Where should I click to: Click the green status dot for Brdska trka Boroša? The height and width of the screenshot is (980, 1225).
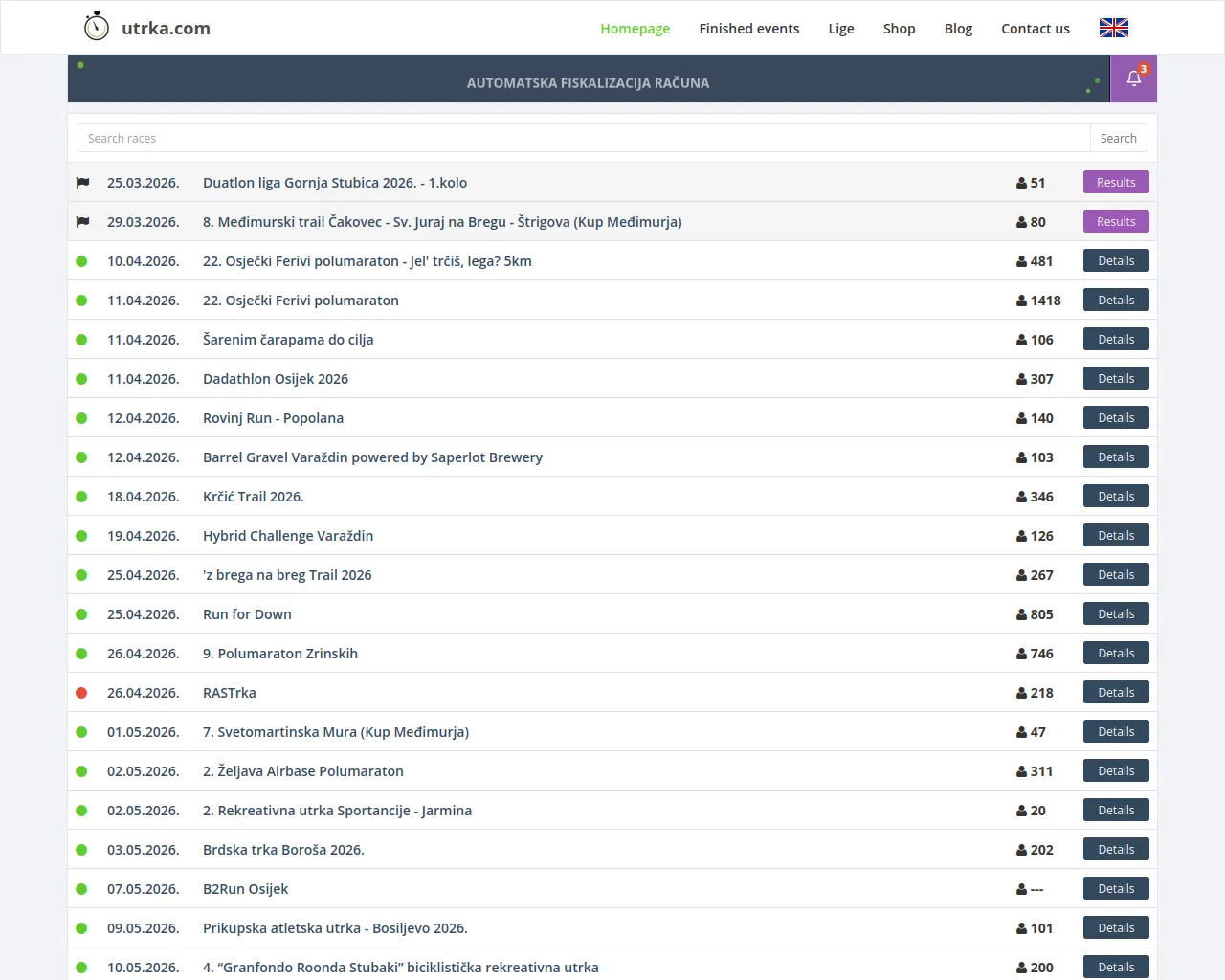(x=81, y=849)
